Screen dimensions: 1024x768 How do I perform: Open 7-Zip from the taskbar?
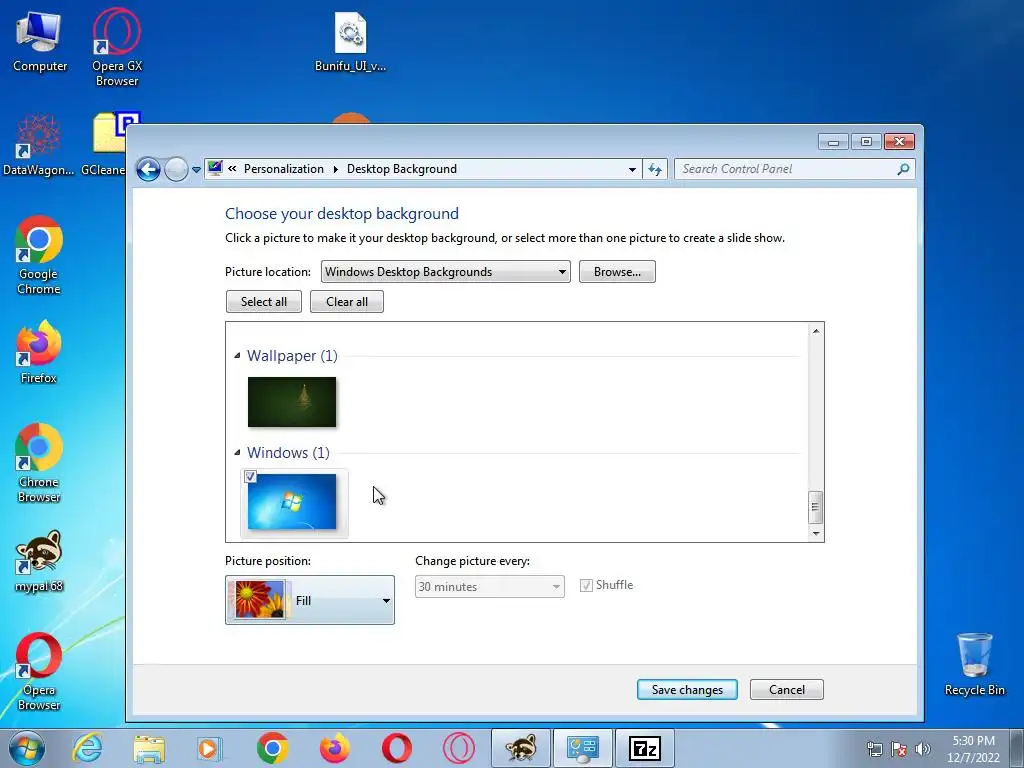coord(645,748)
